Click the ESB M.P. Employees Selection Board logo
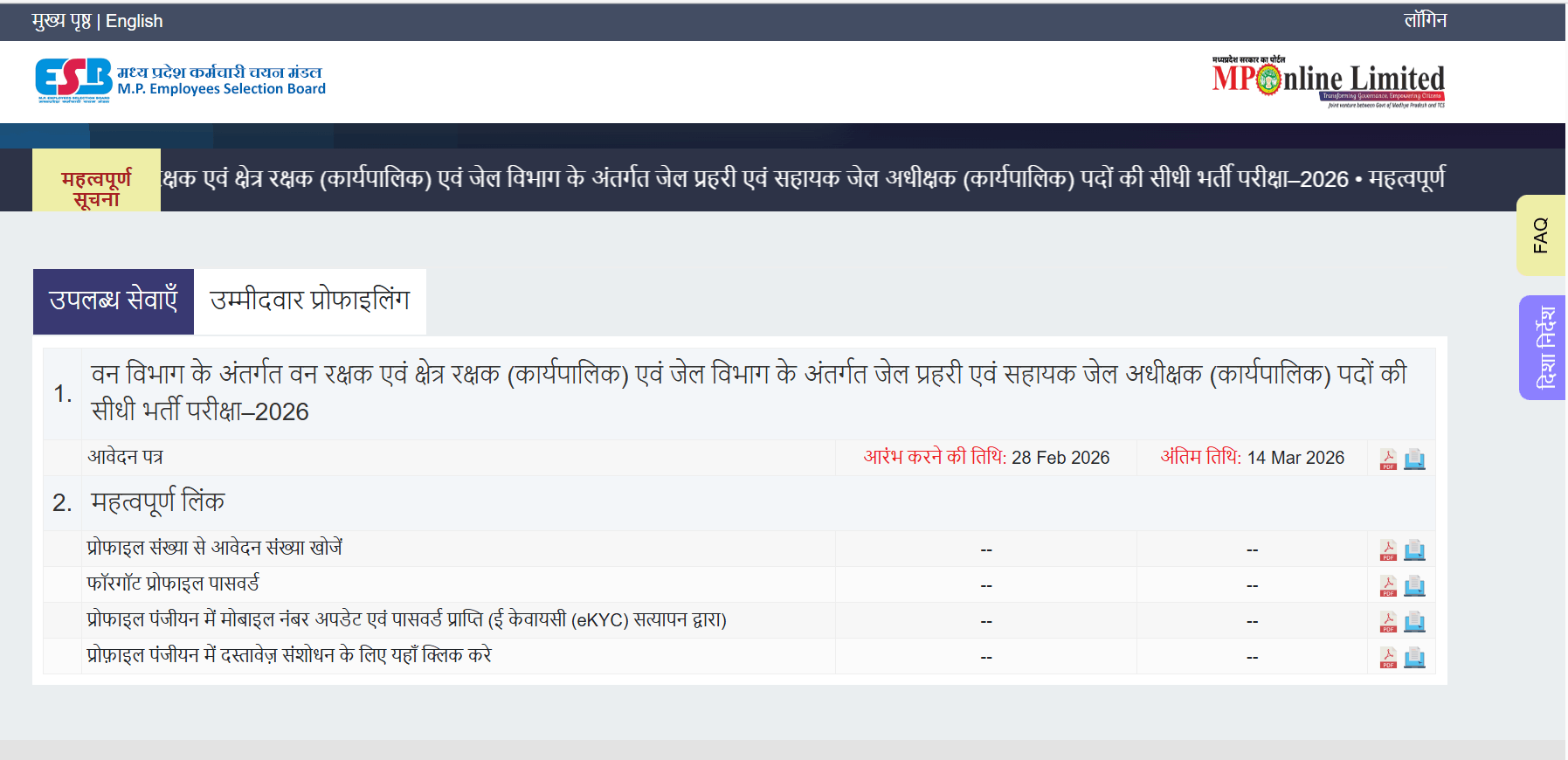 click(180, 80)
